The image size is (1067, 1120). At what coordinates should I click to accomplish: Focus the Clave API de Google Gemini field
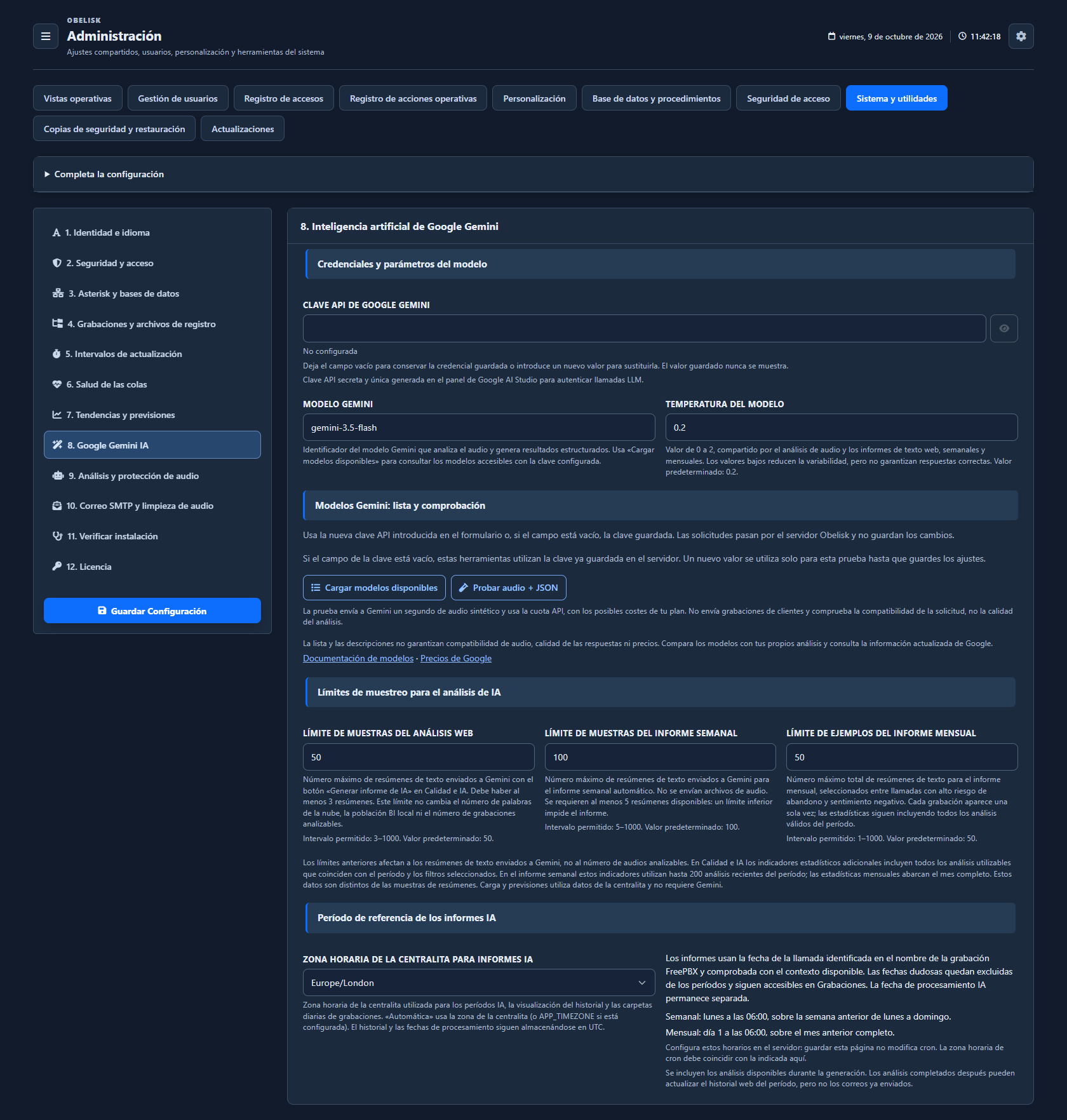(x=645, y=328)
